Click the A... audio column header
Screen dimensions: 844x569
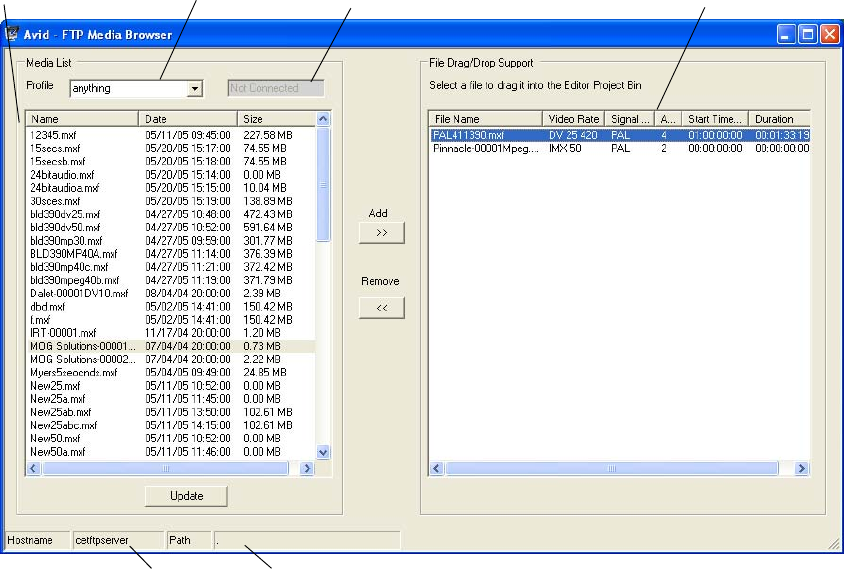click(668, 119)
